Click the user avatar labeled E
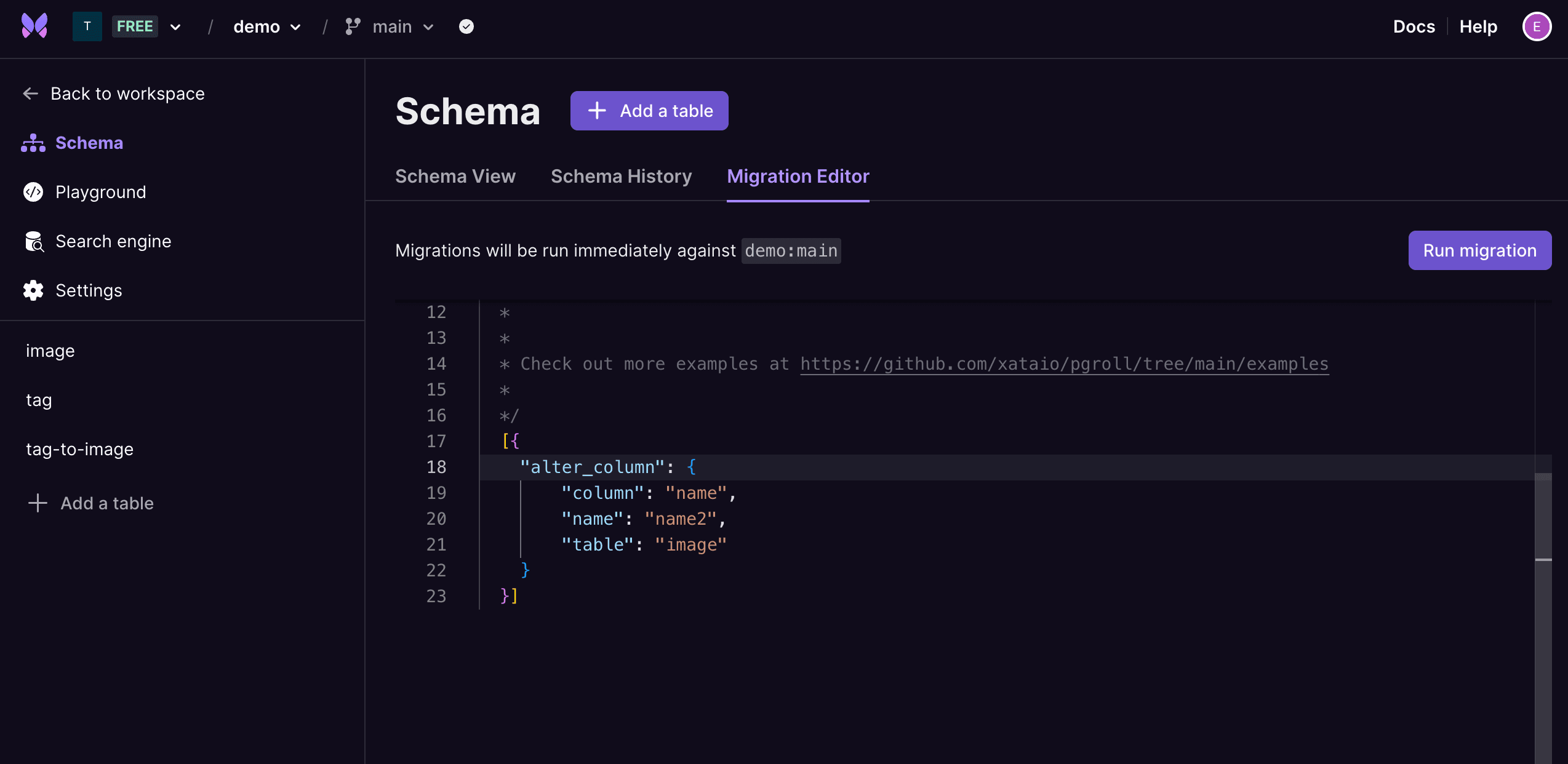1568x764 pixels. 1536,26
